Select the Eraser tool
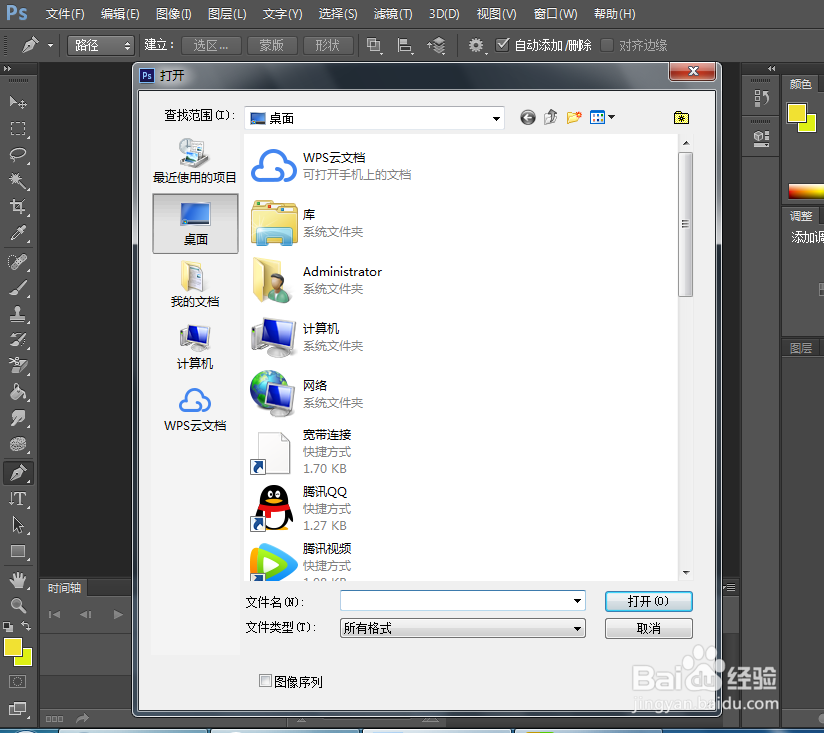The width and height of the screenshot is (824, 733). [x=18, y=366]
